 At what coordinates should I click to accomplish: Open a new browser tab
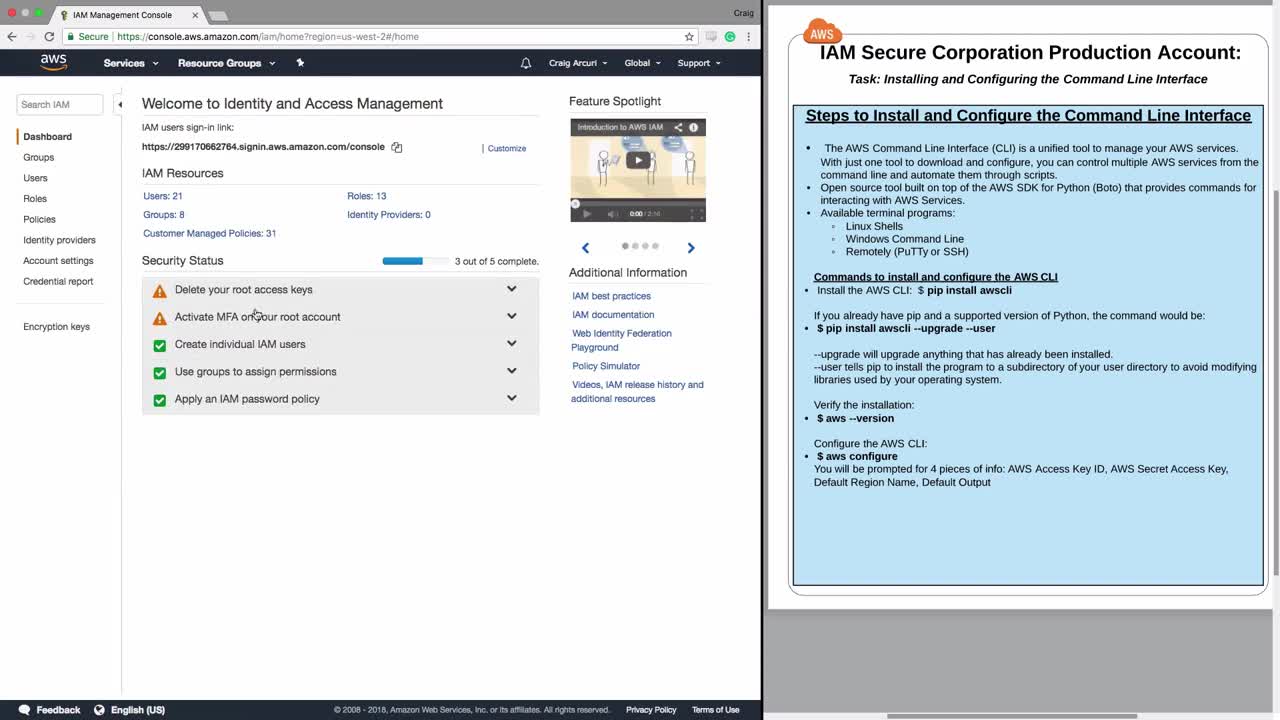[x=217, y=16]
